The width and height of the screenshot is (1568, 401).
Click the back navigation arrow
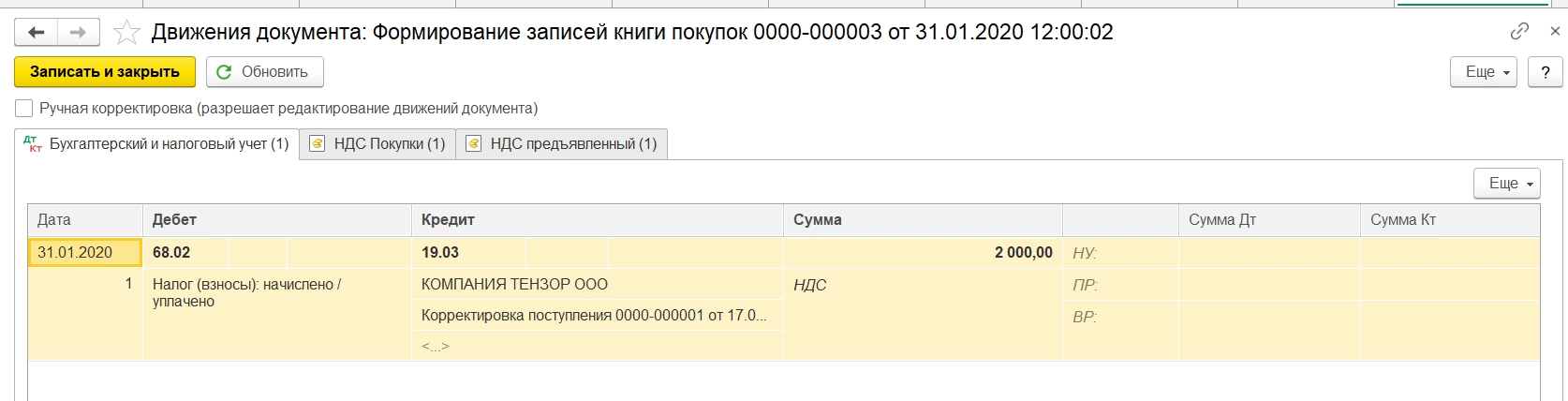[37, 33]
